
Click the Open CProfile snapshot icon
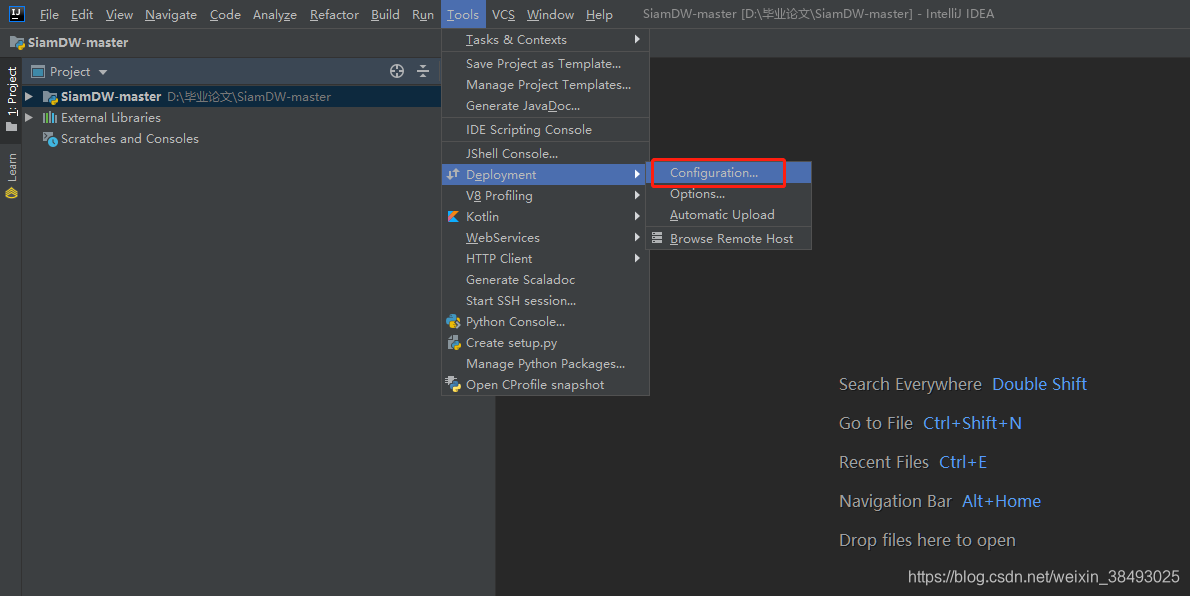coord(453,385)
